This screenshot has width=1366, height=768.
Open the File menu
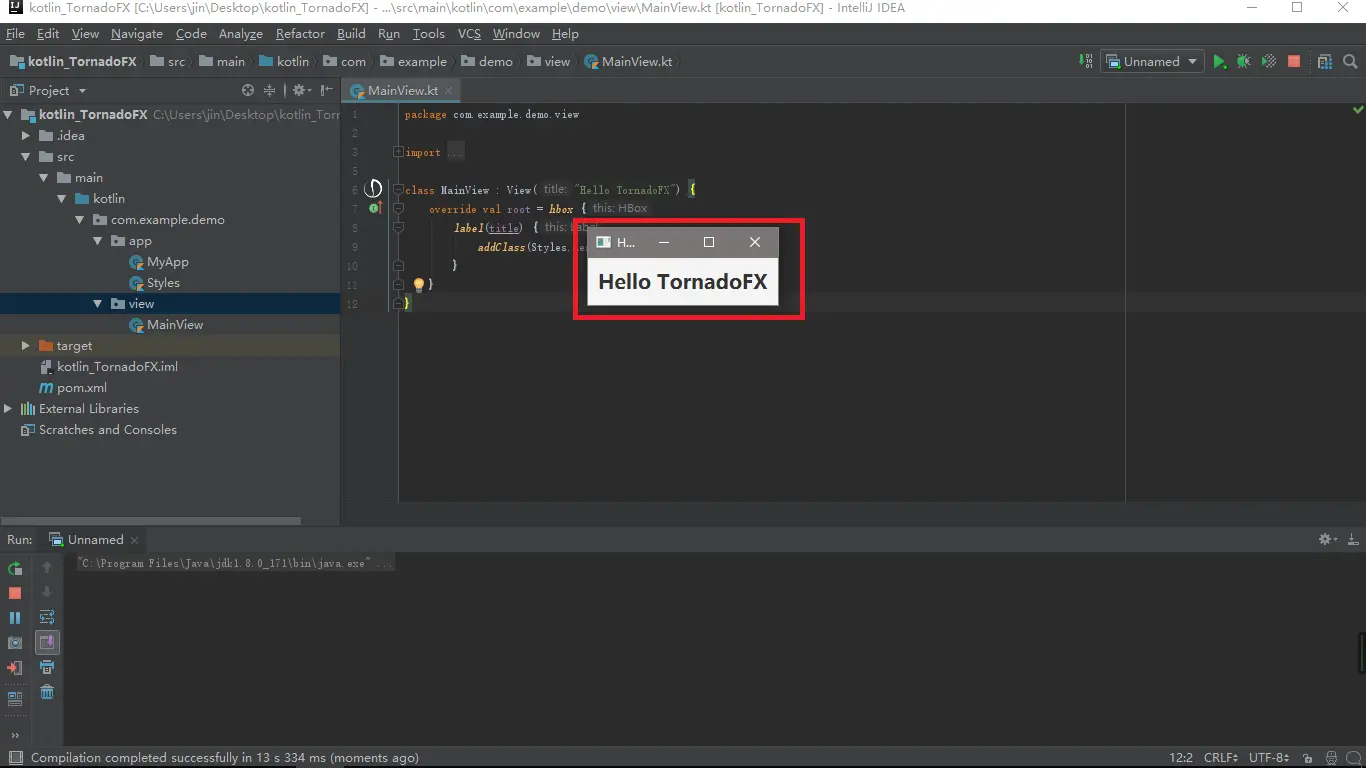click(15, 33)
